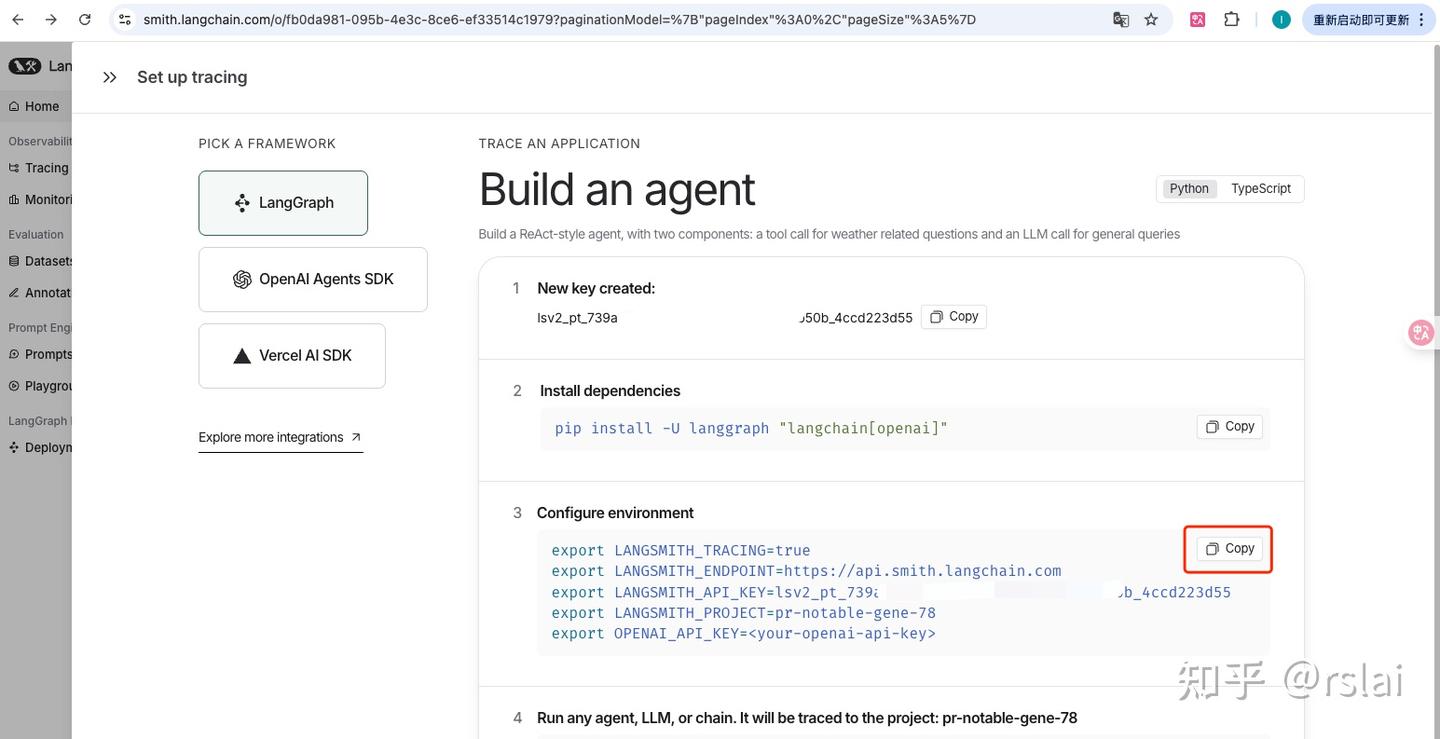The image size is (1440, 739).
Task: Collapse the Set up tracing panel
Action: [x=110, y=77]
